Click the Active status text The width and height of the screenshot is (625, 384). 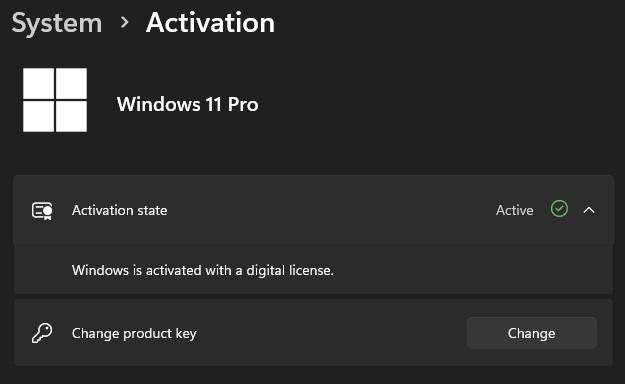coord(515,210)
